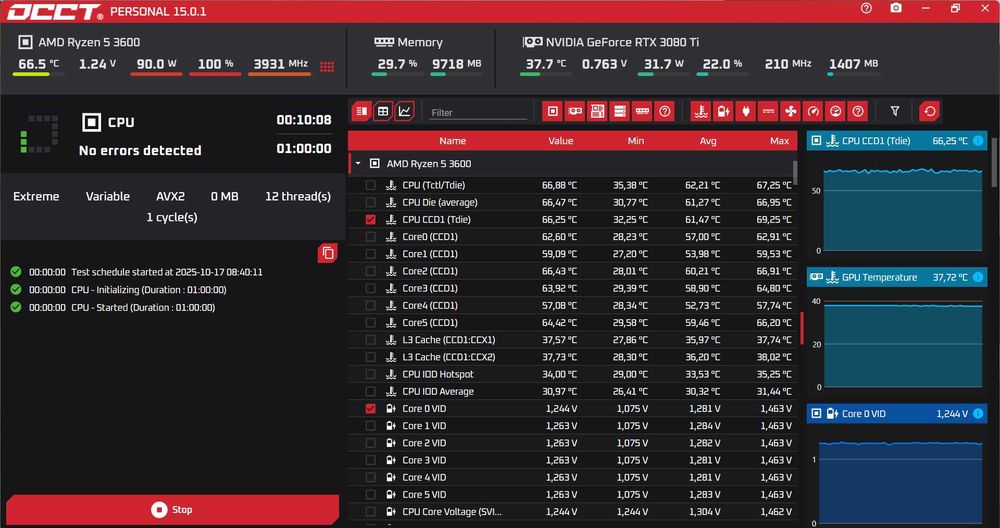The image size is (1000, 528).
Task: Take a screenshot with camera icon
Action: 896,9
